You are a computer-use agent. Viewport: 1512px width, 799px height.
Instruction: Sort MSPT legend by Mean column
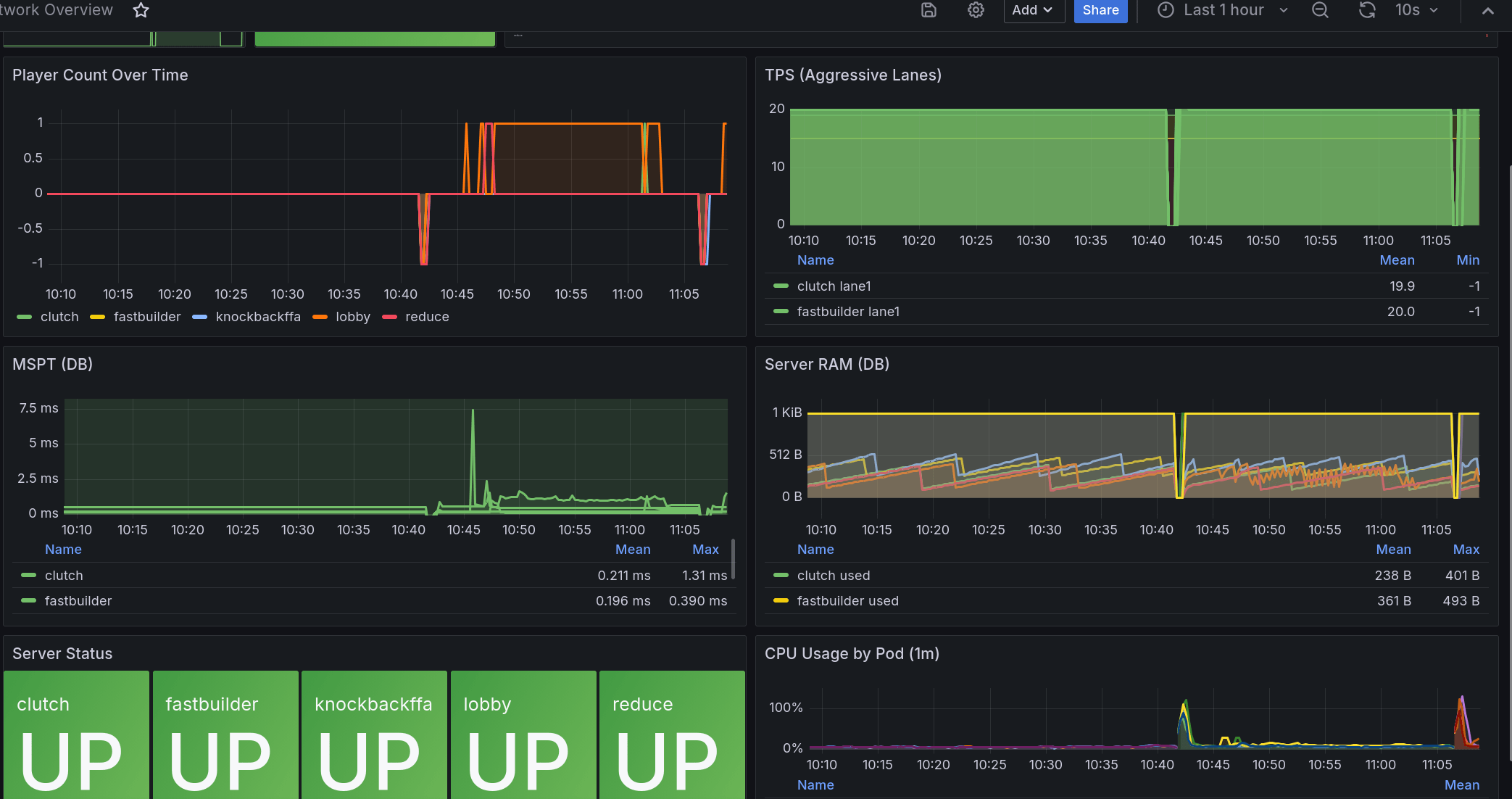pos(633,550)
